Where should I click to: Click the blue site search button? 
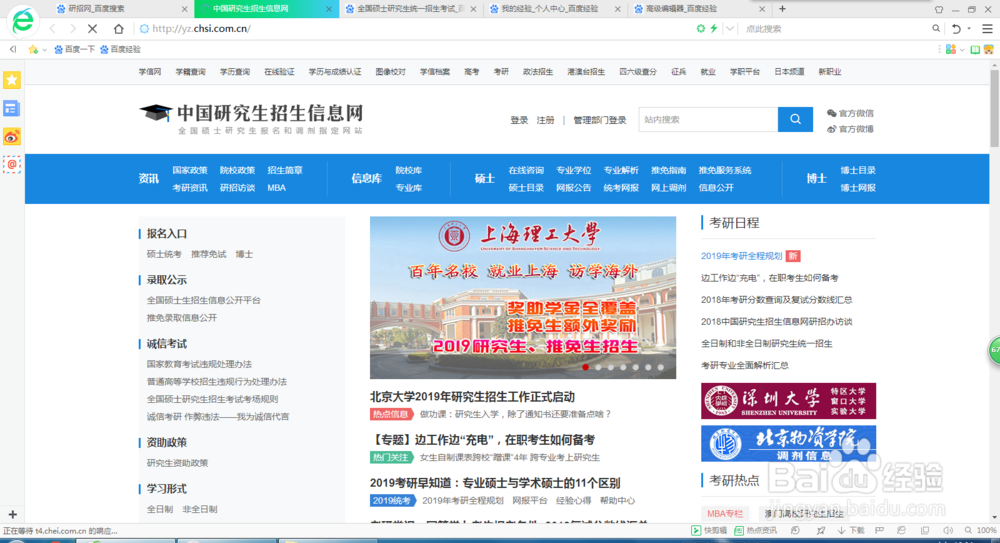coord(795,119)
